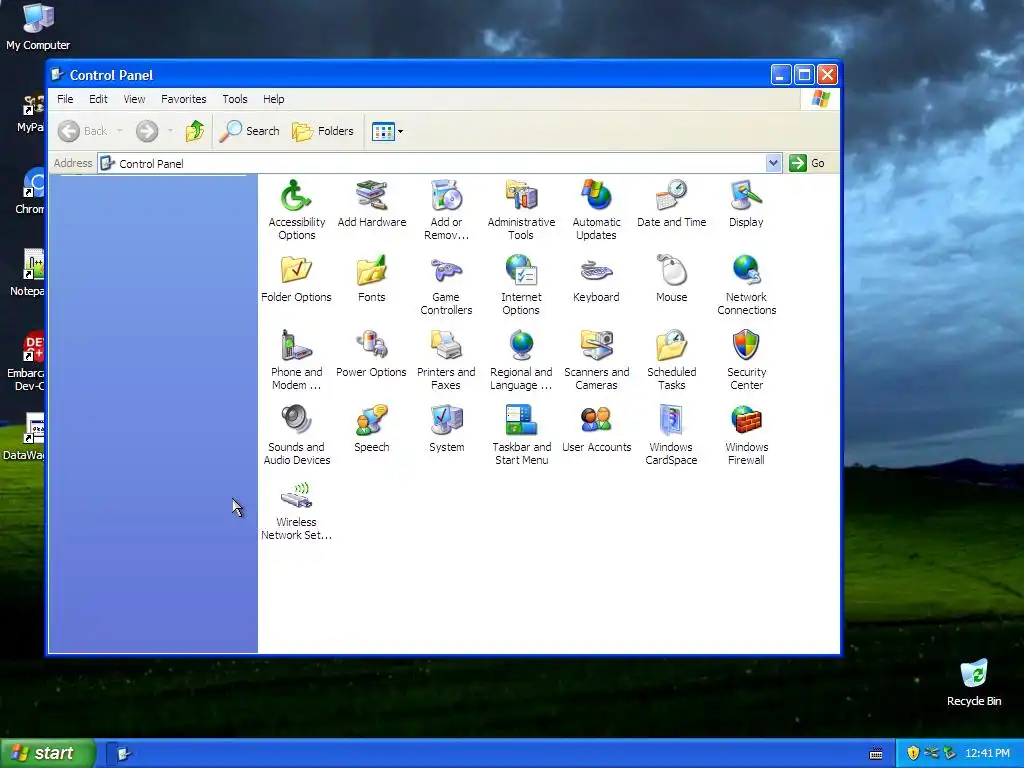This screenshot has width=1024, height=768.
Task: Open Accessibility Options applet
Action: (296, 210)
